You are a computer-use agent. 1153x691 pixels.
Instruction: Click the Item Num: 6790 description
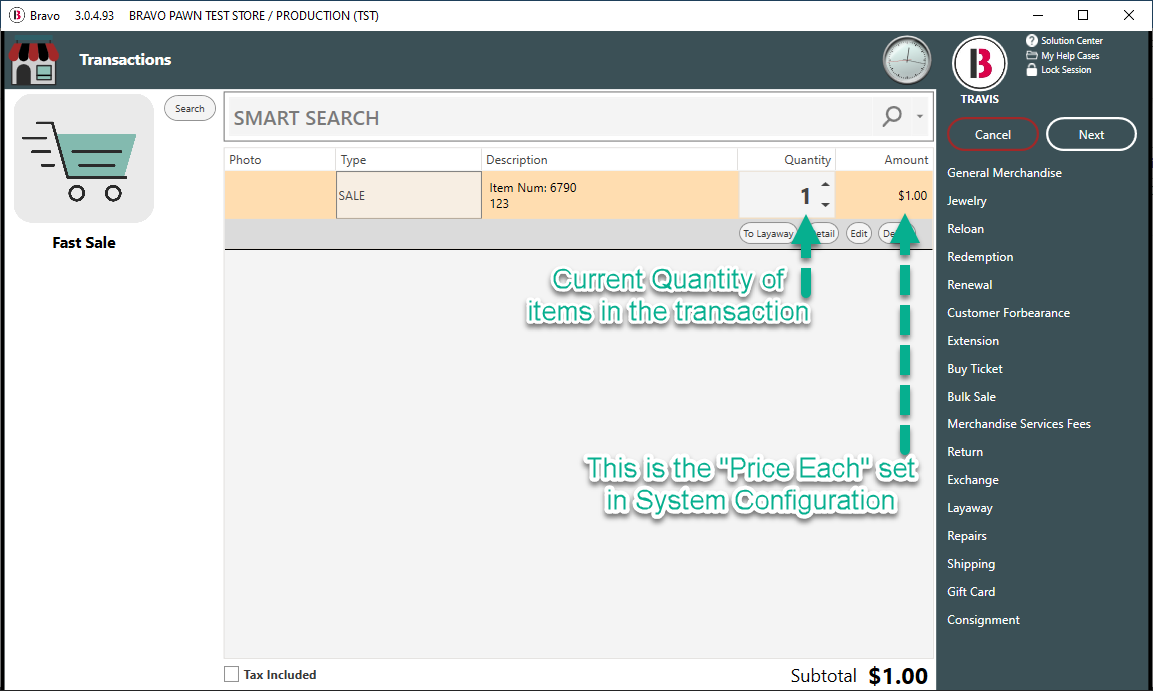point(533,187)
